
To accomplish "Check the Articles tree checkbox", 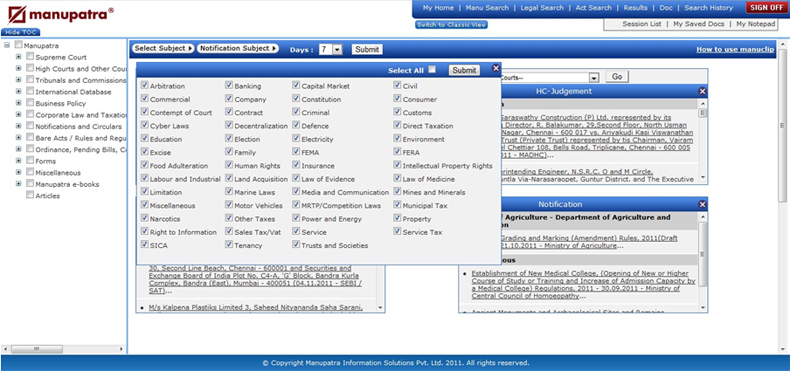I will pos(30,195).
